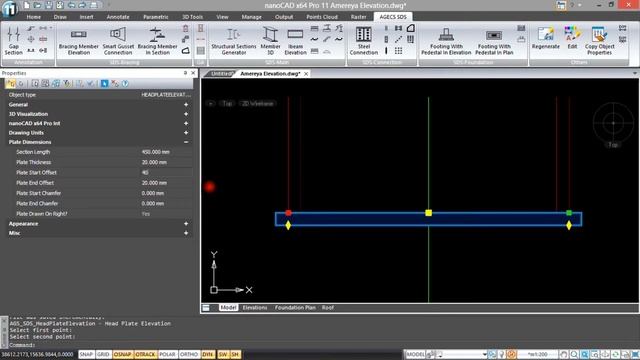Open the Manage ribbon tab

251,17
